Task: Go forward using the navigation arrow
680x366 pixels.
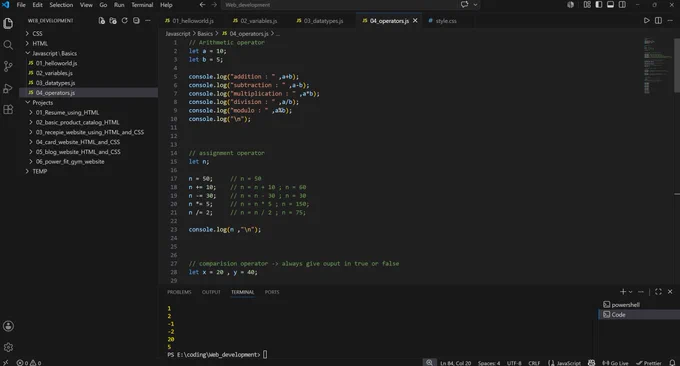Action: click(214, 5)
